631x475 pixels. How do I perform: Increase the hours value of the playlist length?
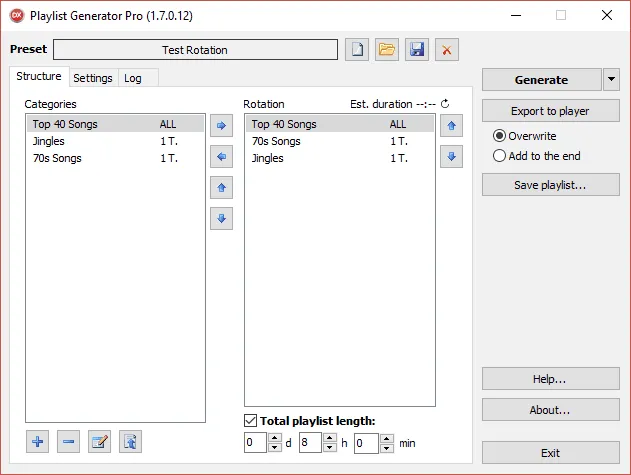point(329,438)
